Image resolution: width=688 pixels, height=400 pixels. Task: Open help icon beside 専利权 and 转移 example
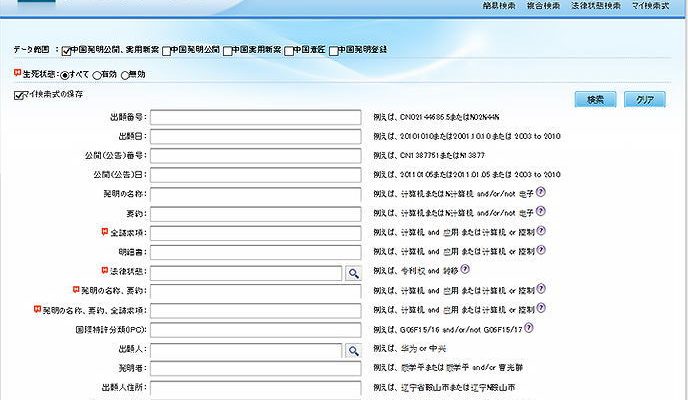(x=465, y=270)
